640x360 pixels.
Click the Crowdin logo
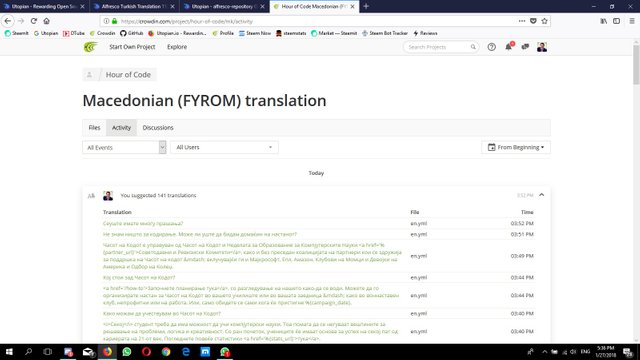pos(91,47)
